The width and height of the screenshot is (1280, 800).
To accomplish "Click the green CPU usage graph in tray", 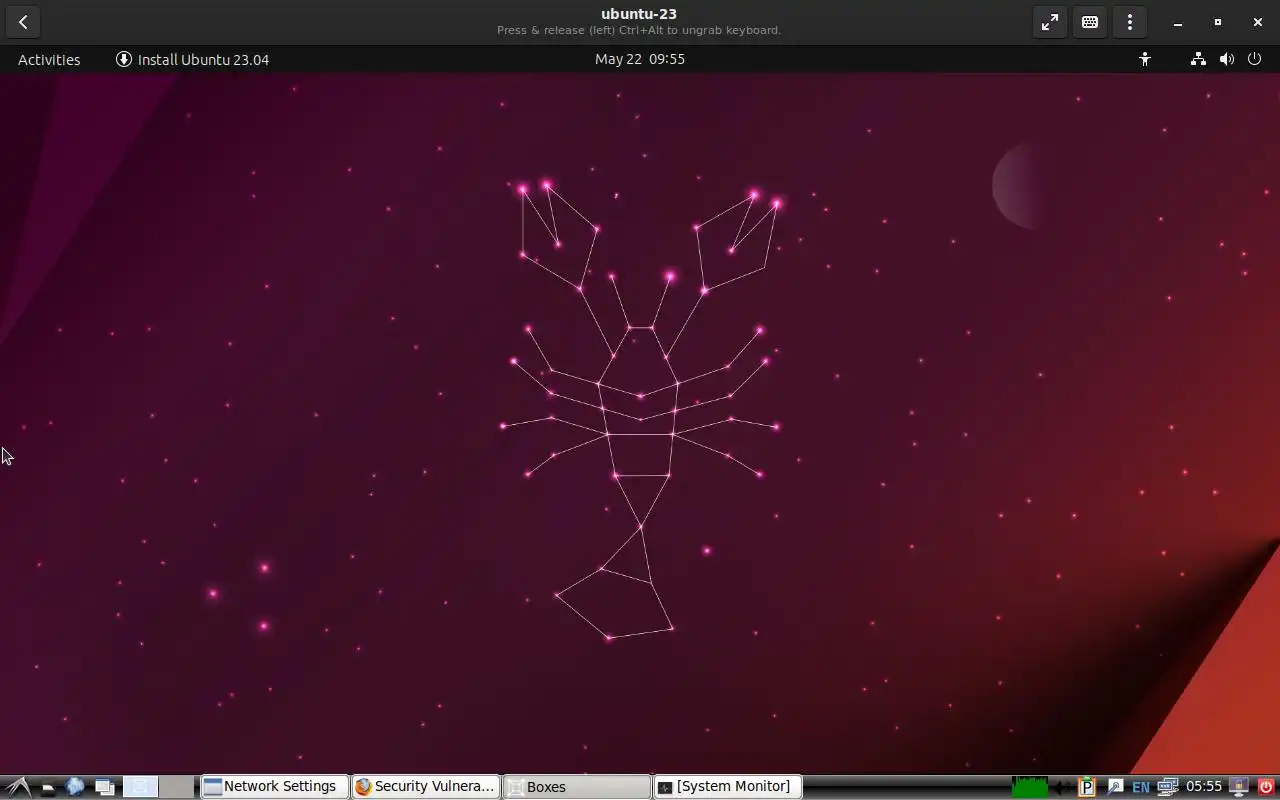I will coord(1030,787).
